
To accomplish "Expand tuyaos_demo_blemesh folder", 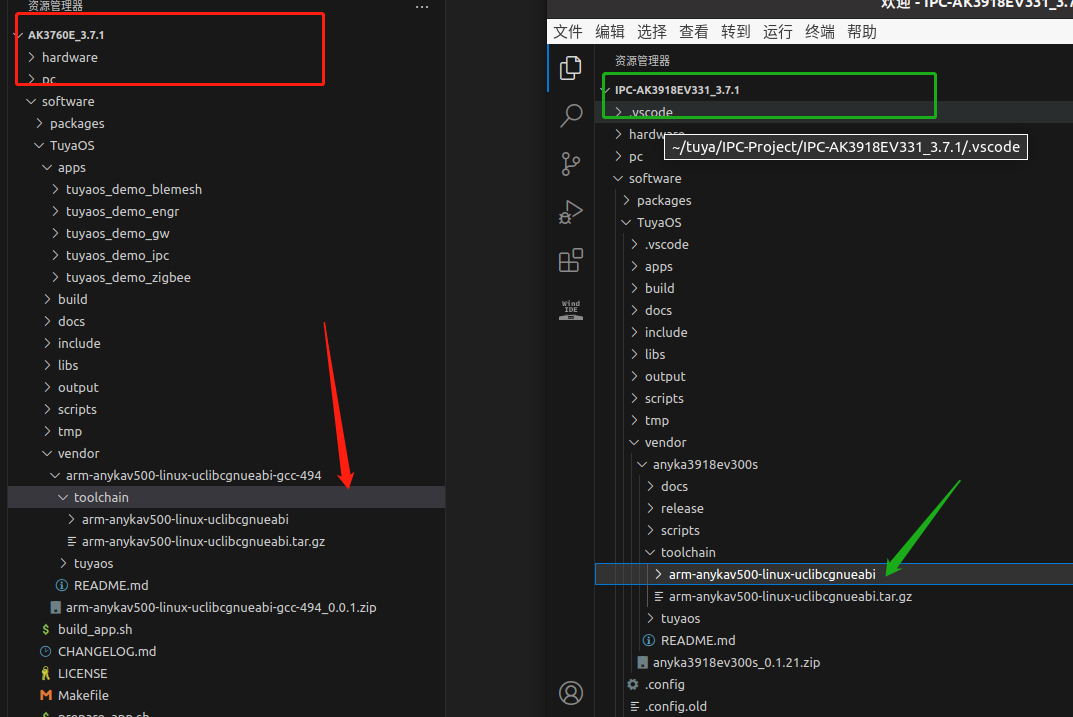I will (x=55, y=190).
